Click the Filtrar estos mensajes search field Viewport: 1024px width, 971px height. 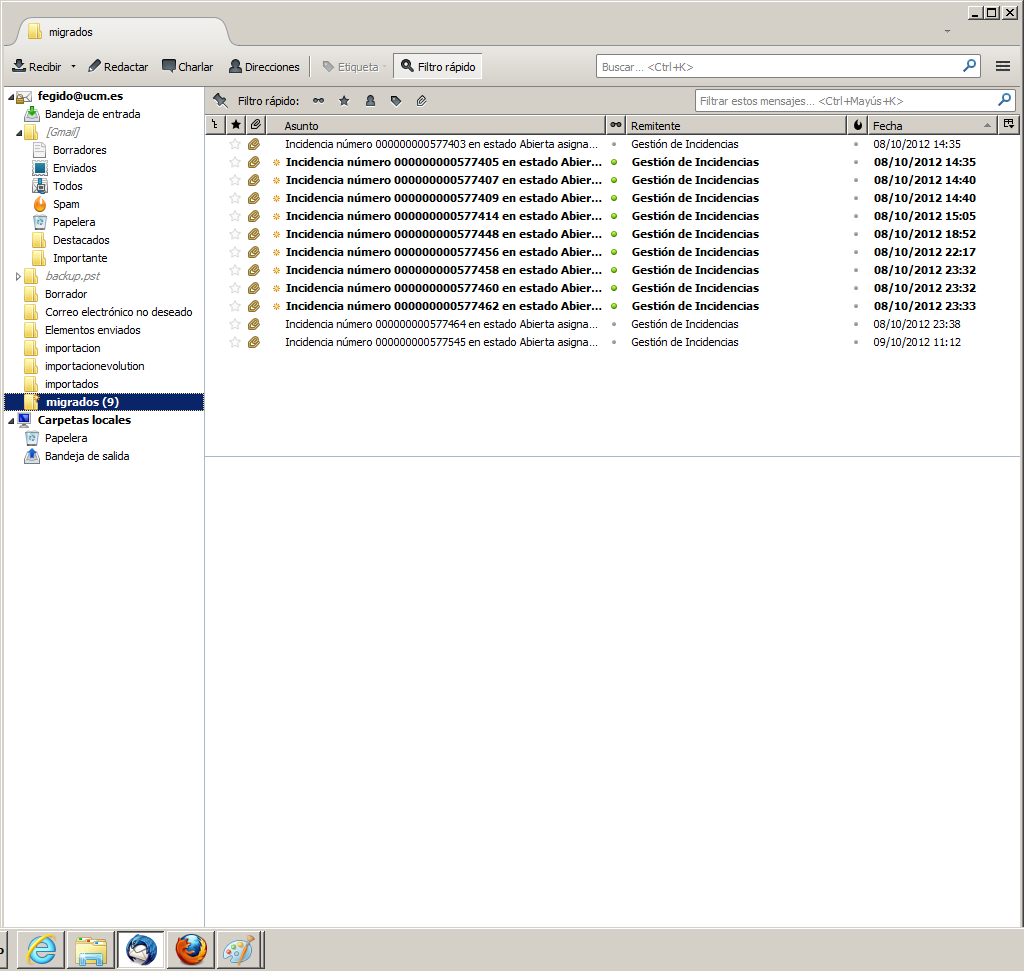(x=845, y=101)
